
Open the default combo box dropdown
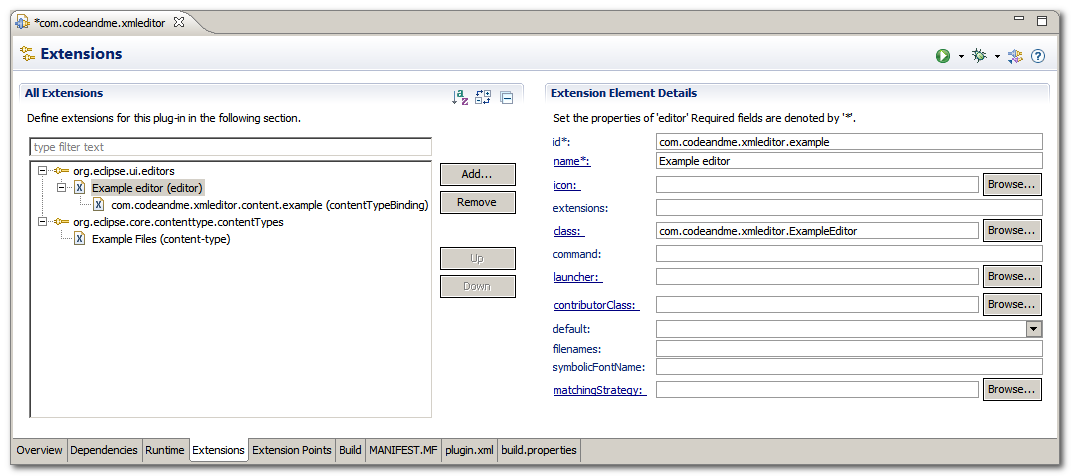pyautogui.click(x=1033, y=329)
